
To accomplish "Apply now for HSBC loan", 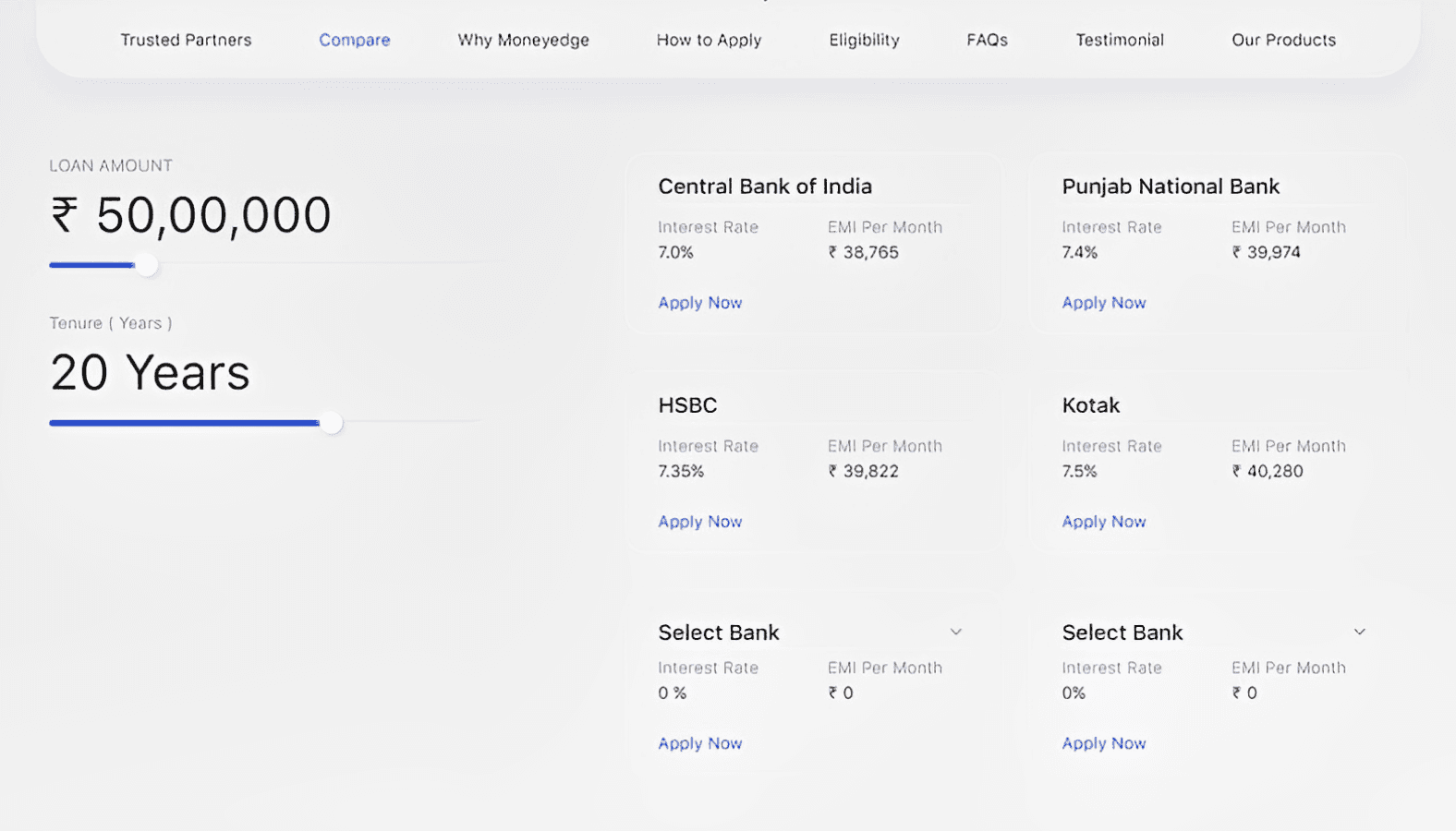I will point(699,522).
